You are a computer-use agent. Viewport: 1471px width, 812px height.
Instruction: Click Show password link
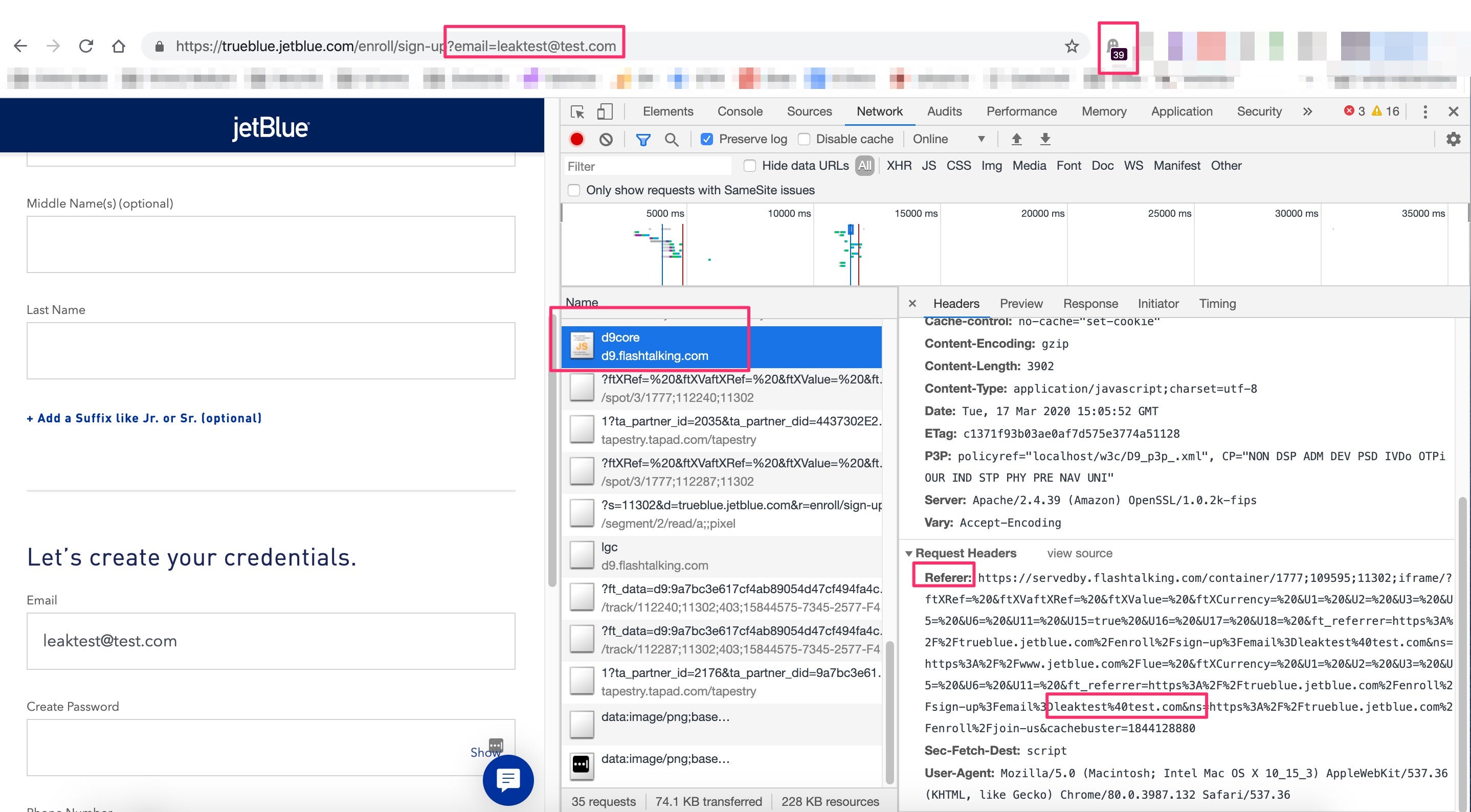484,753
